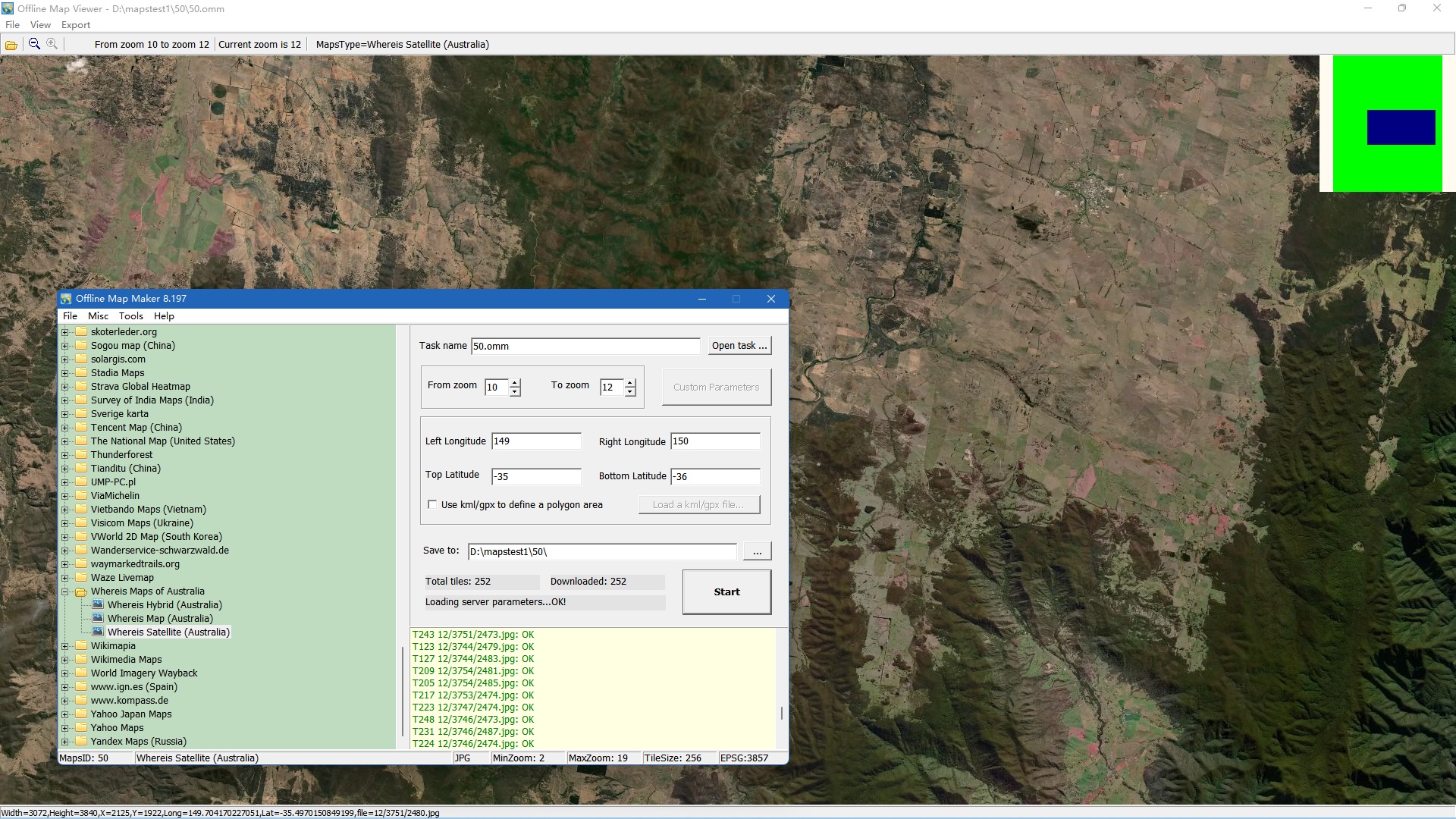Select Whereis Satellite (Australia) map icon

(98, 632)
